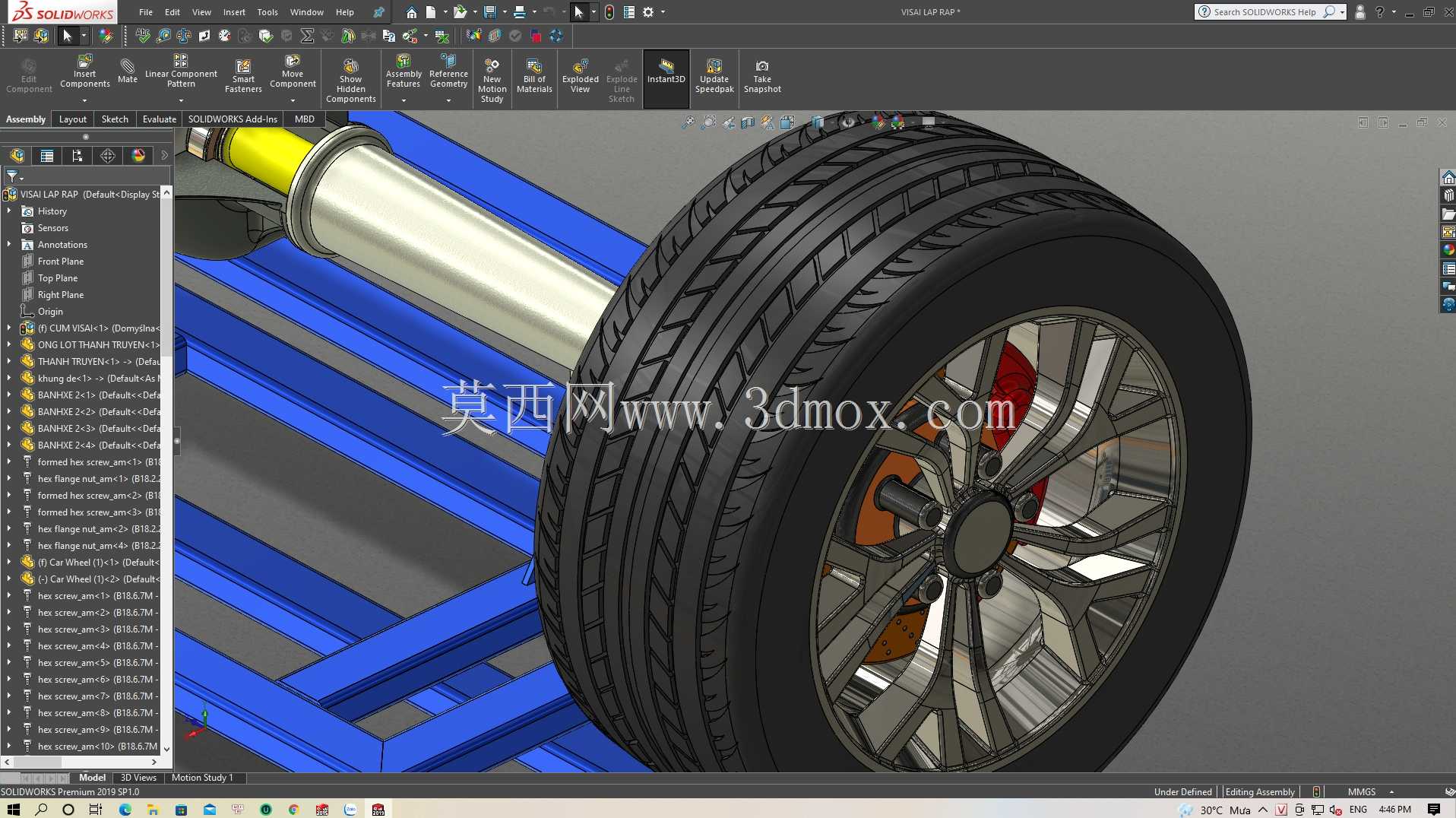Image resolution: width=1456 pixels, height=818 pixels.
Task: Click the feature tree horizontal scrollbar
Action: (x=81, y=762)
